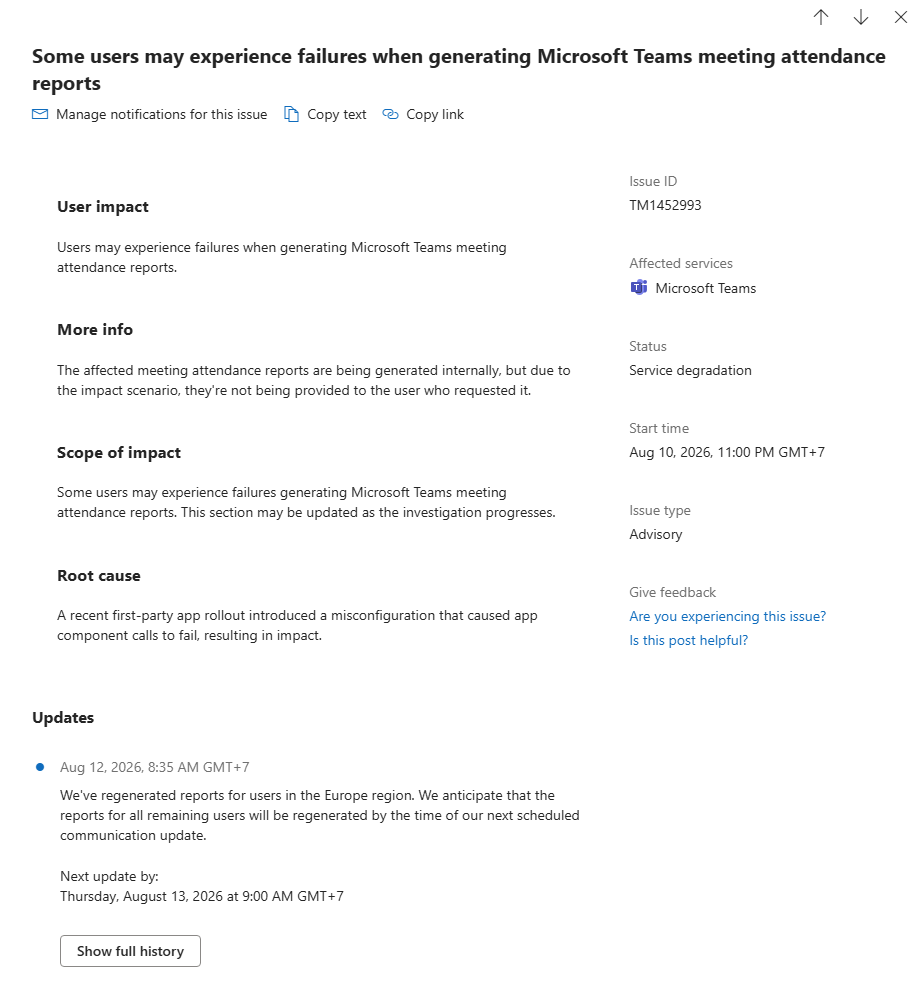The height and width of the screenshot is (984, 915).
Task: Click the issue title heading
Action: pos(459,69)
